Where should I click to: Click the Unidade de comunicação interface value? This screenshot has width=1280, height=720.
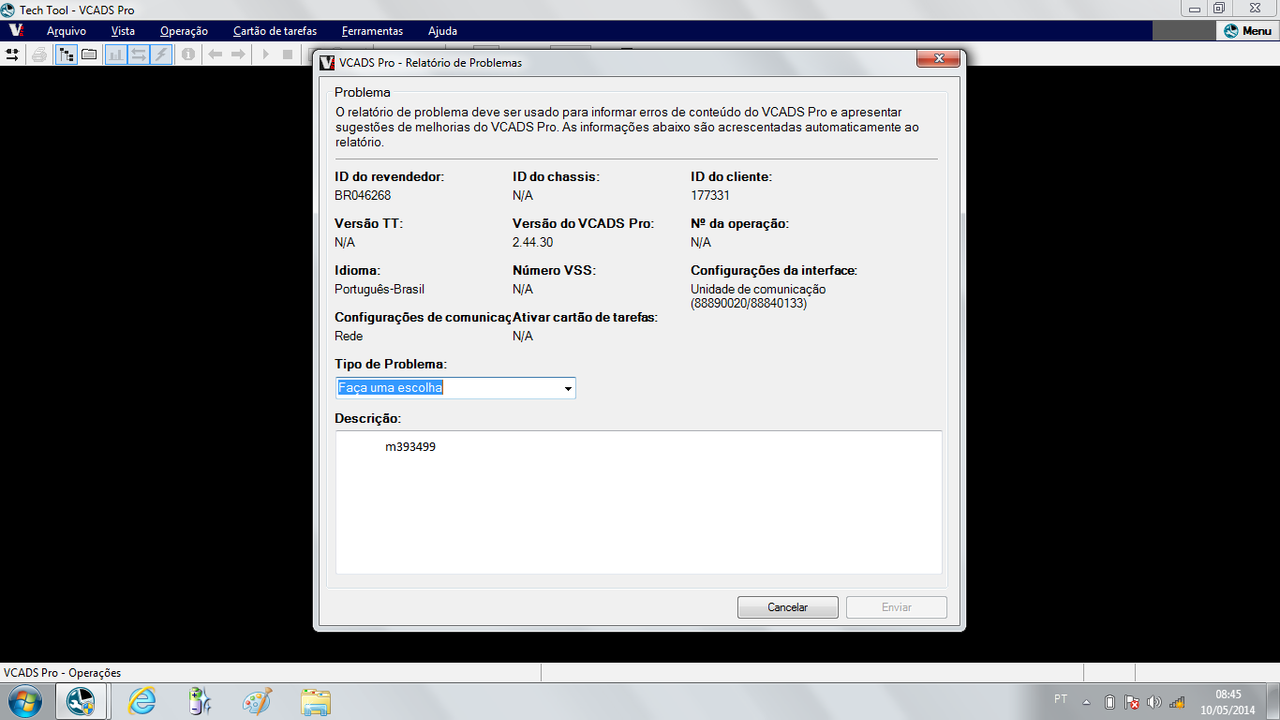pos(758,296)
